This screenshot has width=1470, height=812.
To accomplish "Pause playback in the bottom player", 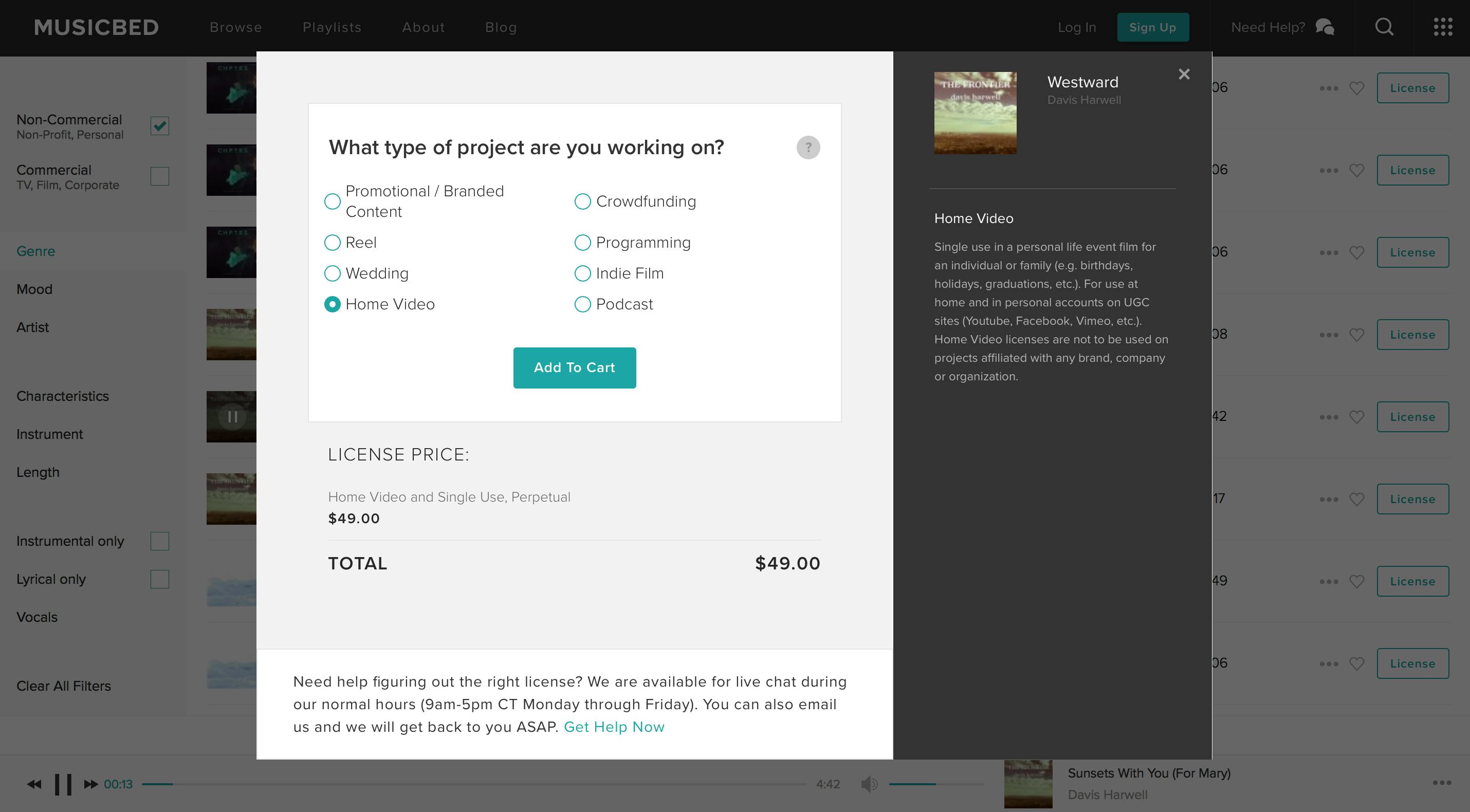I will (63, 784).
